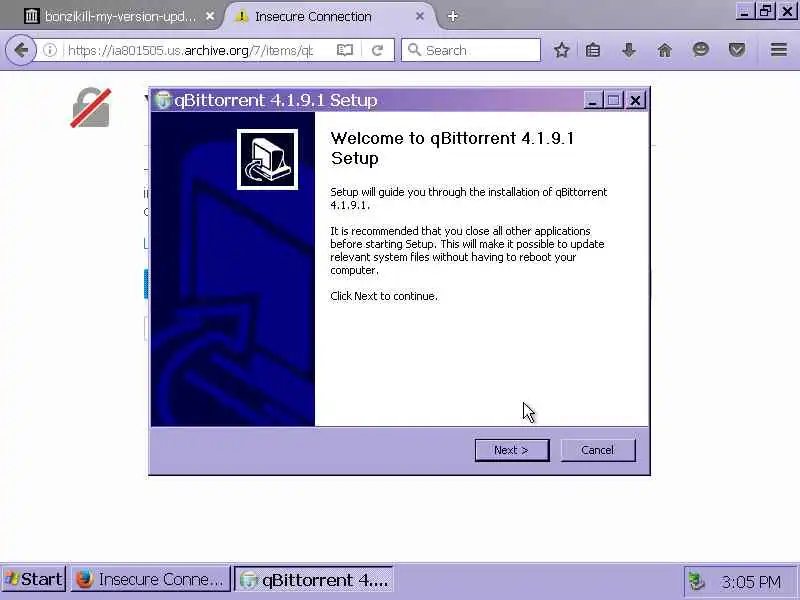Save page to Pocket icon
Viewport: 800px width, 600px height.
737,50
